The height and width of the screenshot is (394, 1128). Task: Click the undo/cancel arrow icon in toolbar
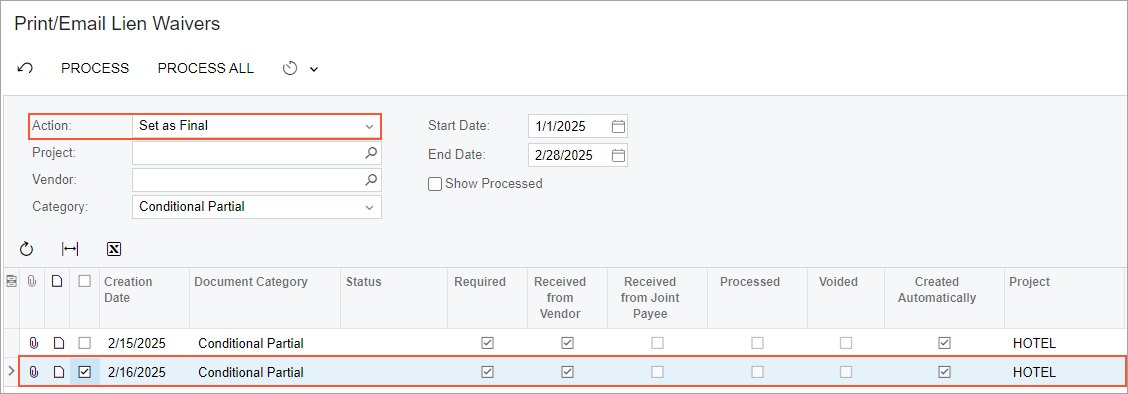25,68
